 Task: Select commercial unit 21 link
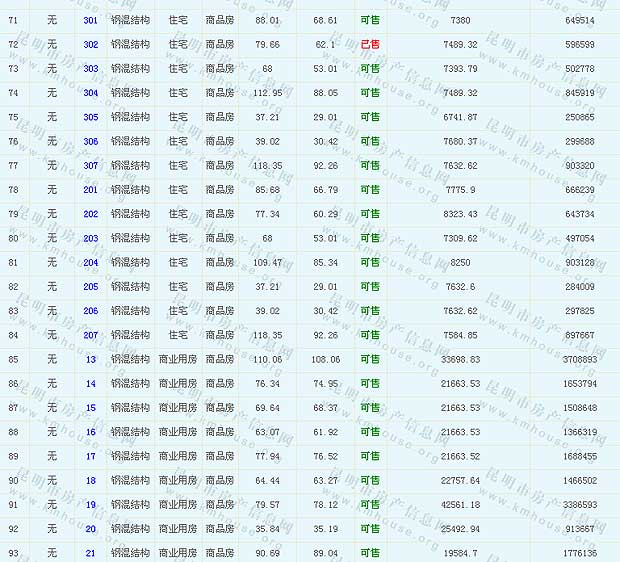coord(91,553)
